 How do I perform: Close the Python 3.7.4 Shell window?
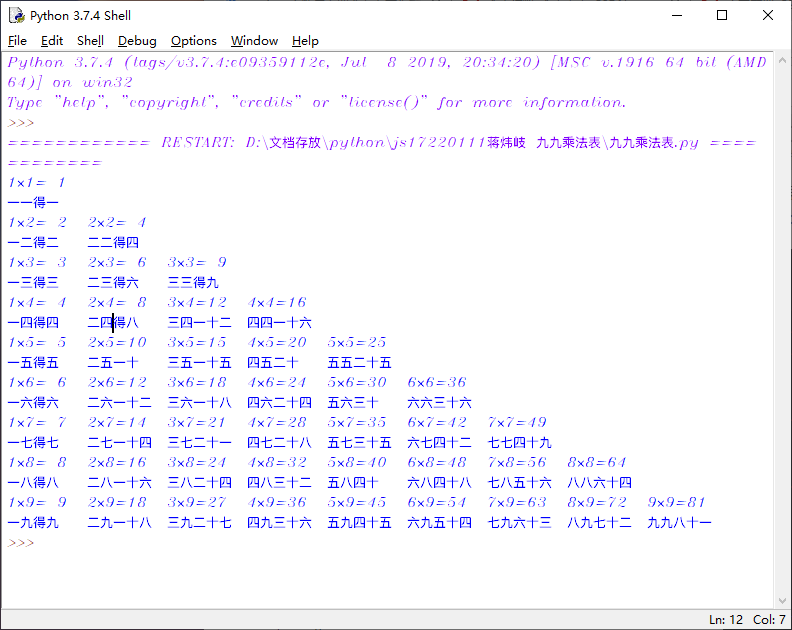point(768,16)
